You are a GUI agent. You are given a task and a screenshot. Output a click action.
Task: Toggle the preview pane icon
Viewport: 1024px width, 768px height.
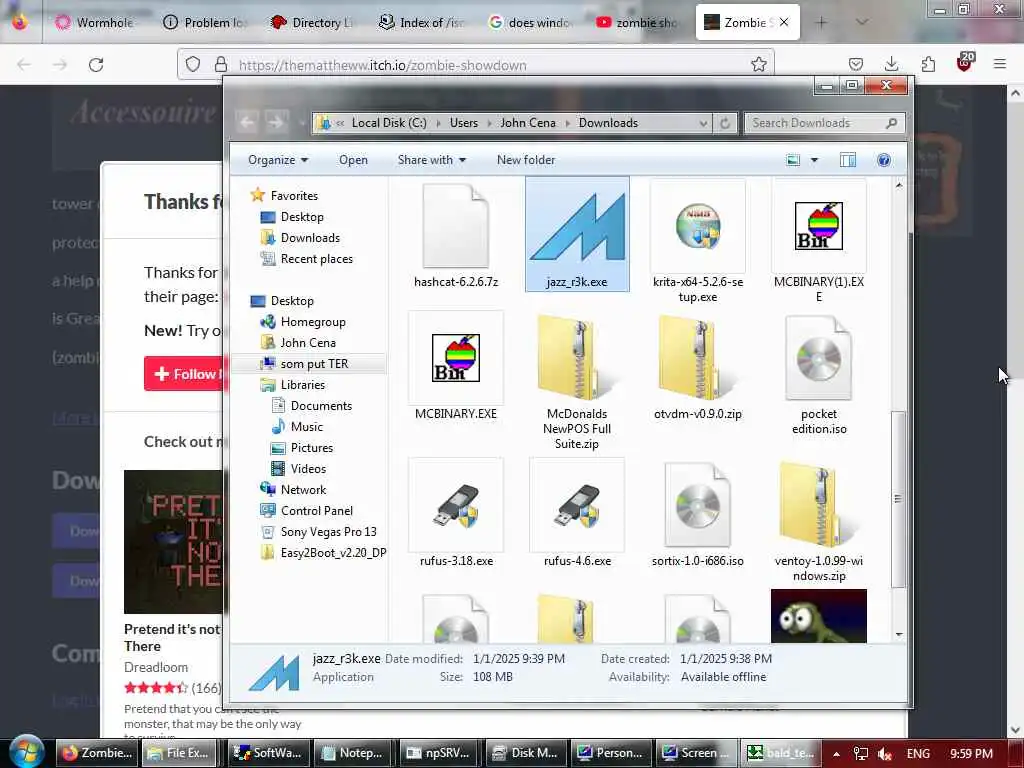848,160
